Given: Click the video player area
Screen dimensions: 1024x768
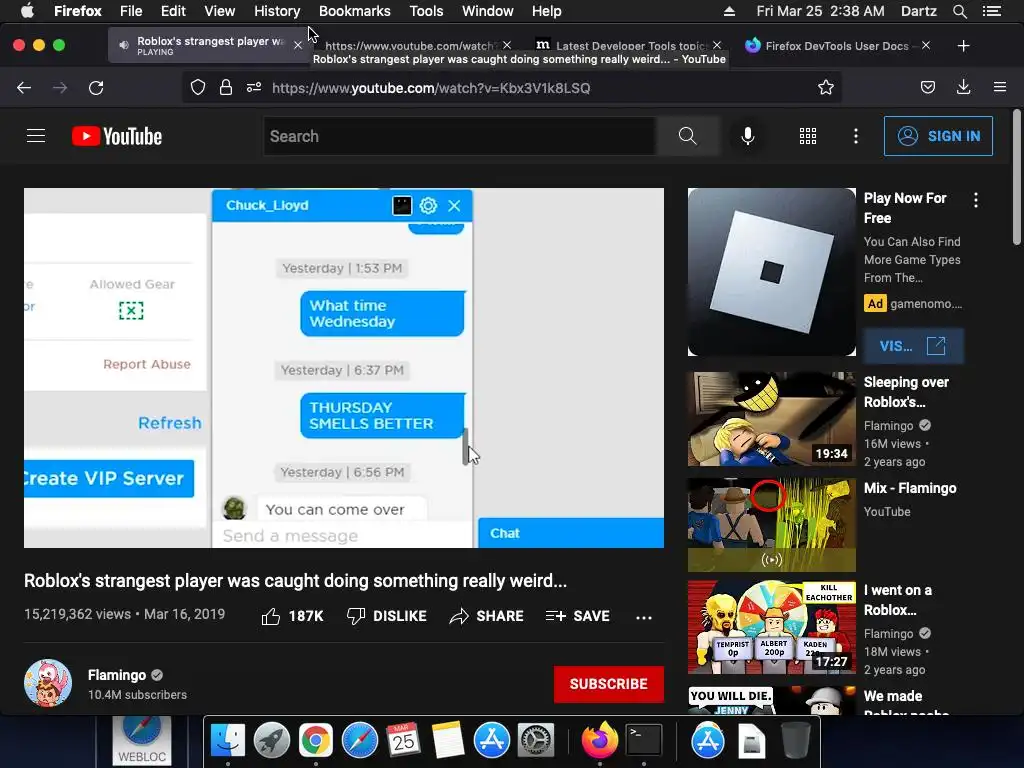Looking at the screenshot, I should 344,368.
